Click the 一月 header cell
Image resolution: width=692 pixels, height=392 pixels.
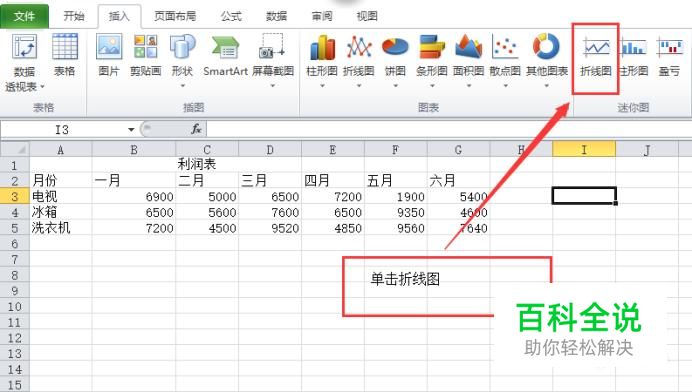click(x=134, y=180)
